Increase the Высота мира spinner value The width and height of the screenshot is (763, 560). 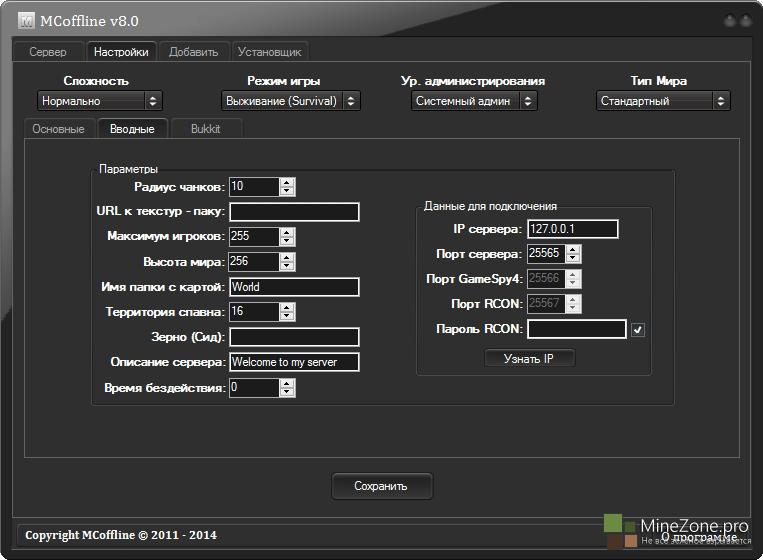coord(287,257)
